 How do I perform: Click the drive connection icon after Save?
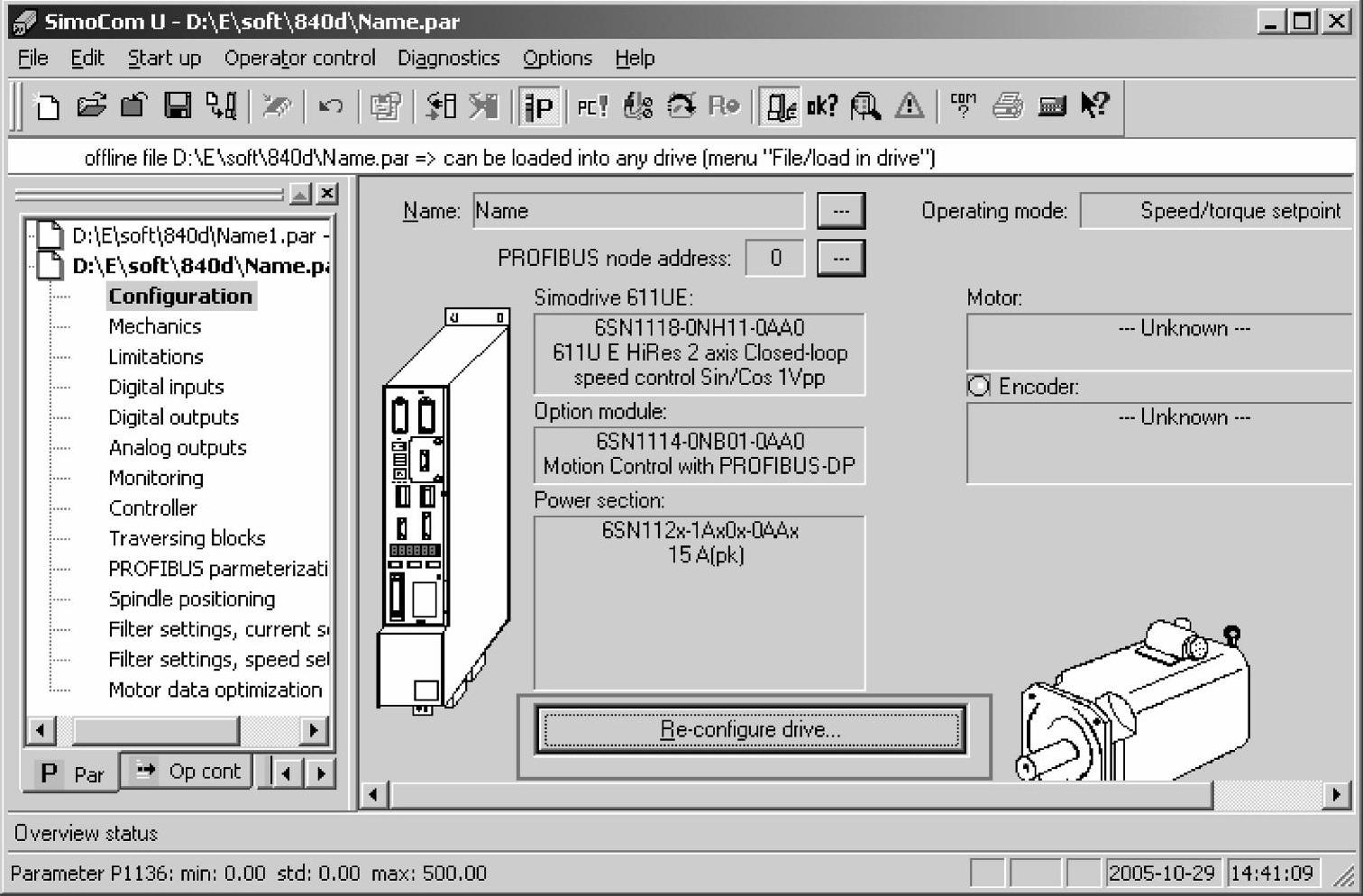(221, 106)
